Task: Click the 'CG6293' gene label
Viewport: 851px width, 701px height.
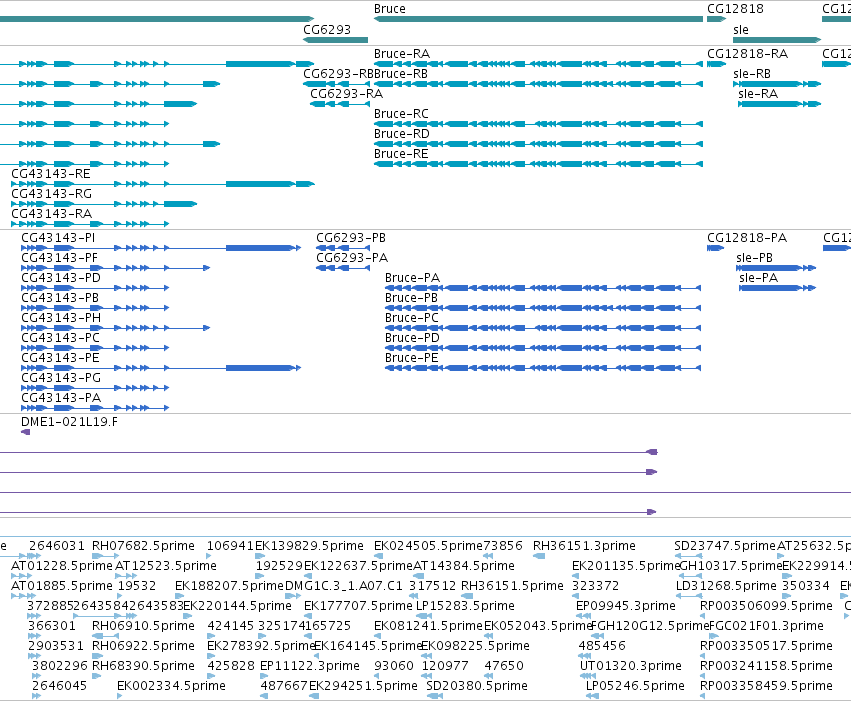Action: [x=327, y=29]
